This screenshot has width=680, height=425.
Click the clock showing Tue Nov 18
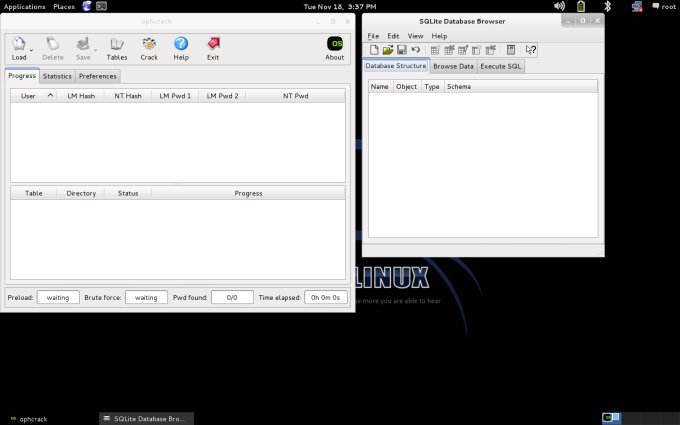point(340,7)
